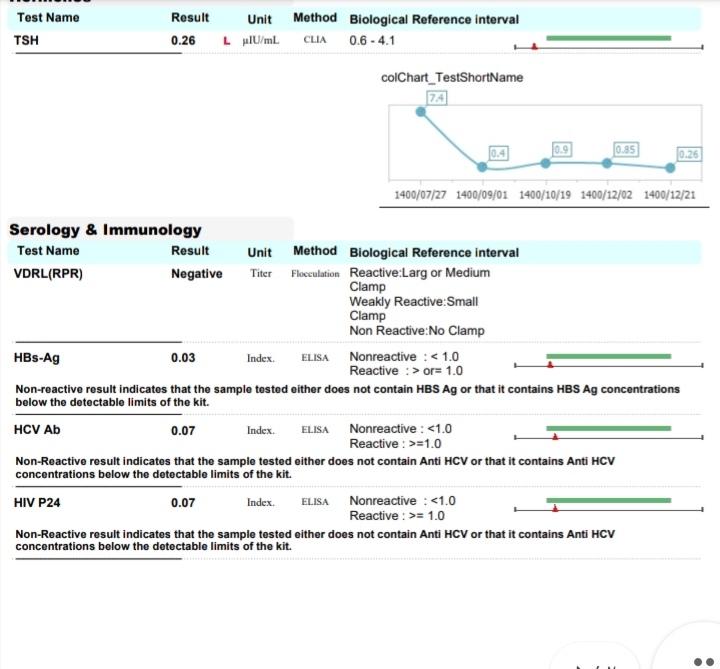Image resolution: width=720 pixels, height=669 pixels.
Task: Click the 1400/12/21 date on chart axis
Action: 669,195
